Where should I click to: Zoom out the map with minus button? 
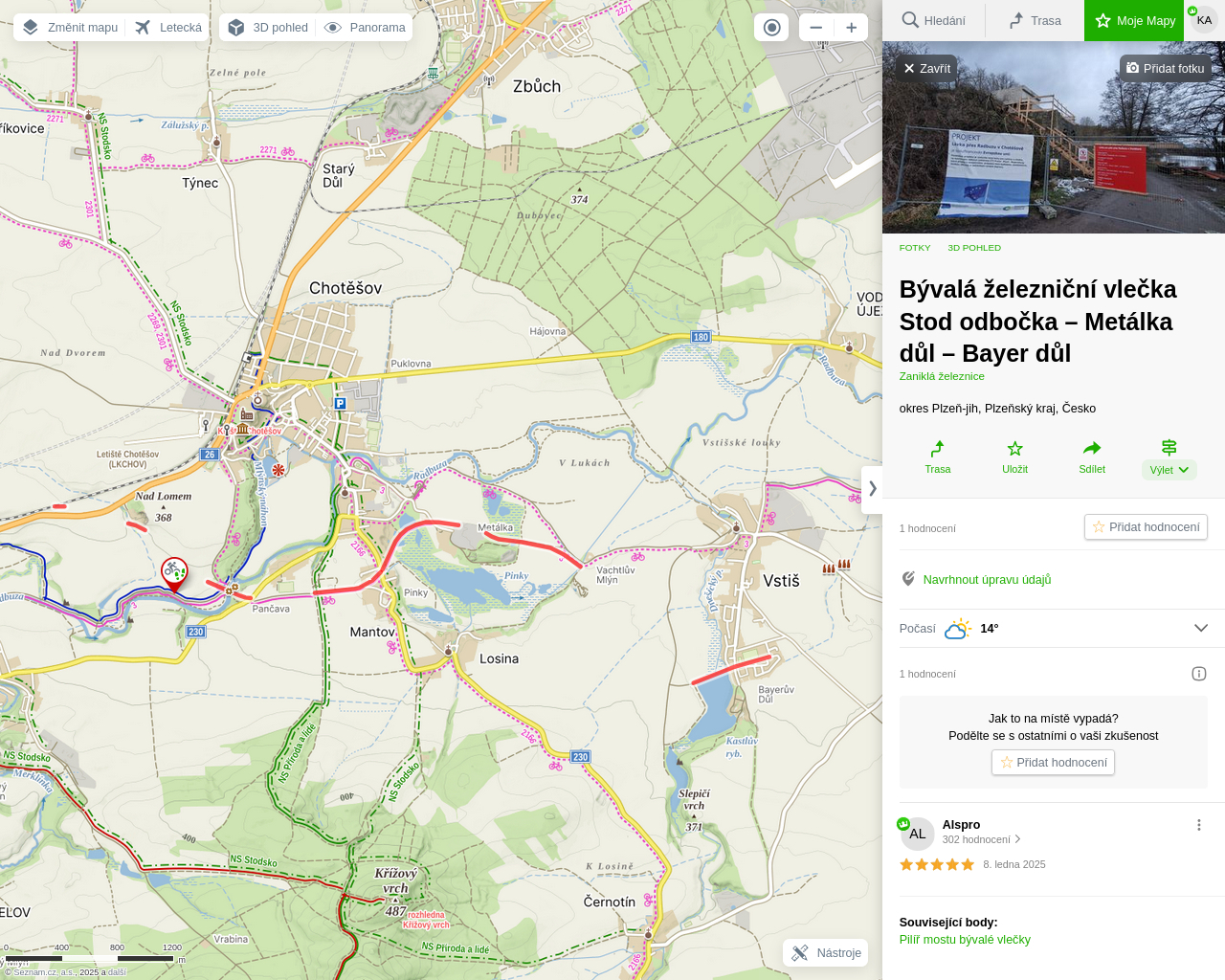[816, 28]
